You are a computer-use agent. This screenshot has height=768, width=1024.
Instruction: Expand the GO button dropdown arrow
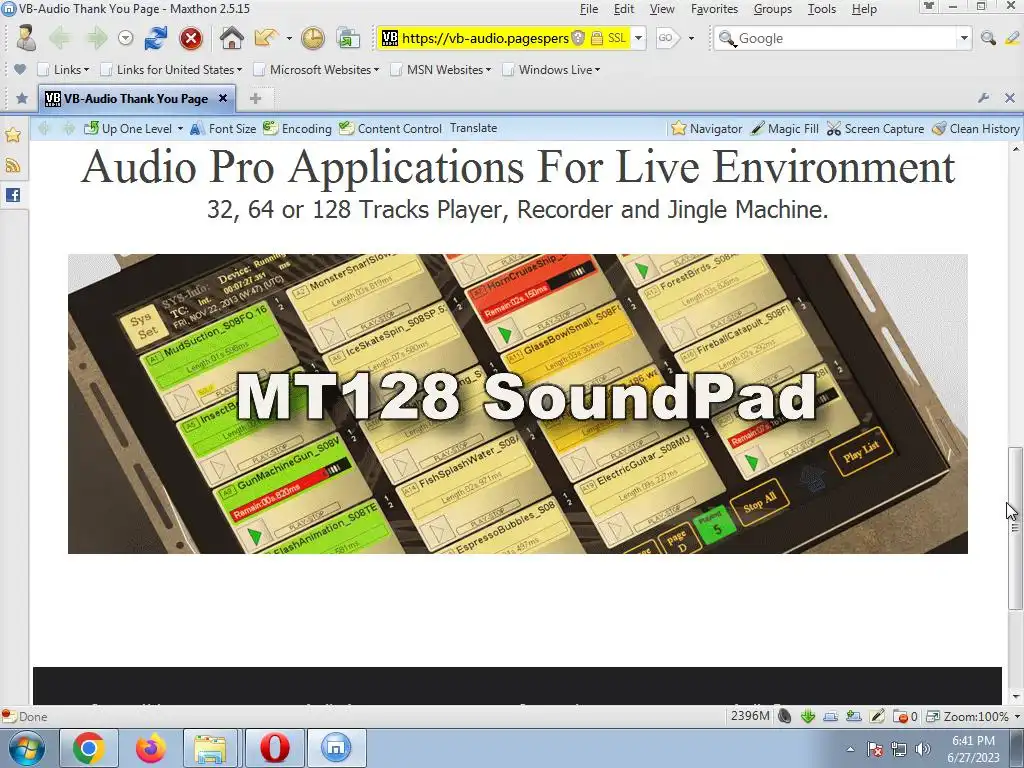click(x=691, y=39)
